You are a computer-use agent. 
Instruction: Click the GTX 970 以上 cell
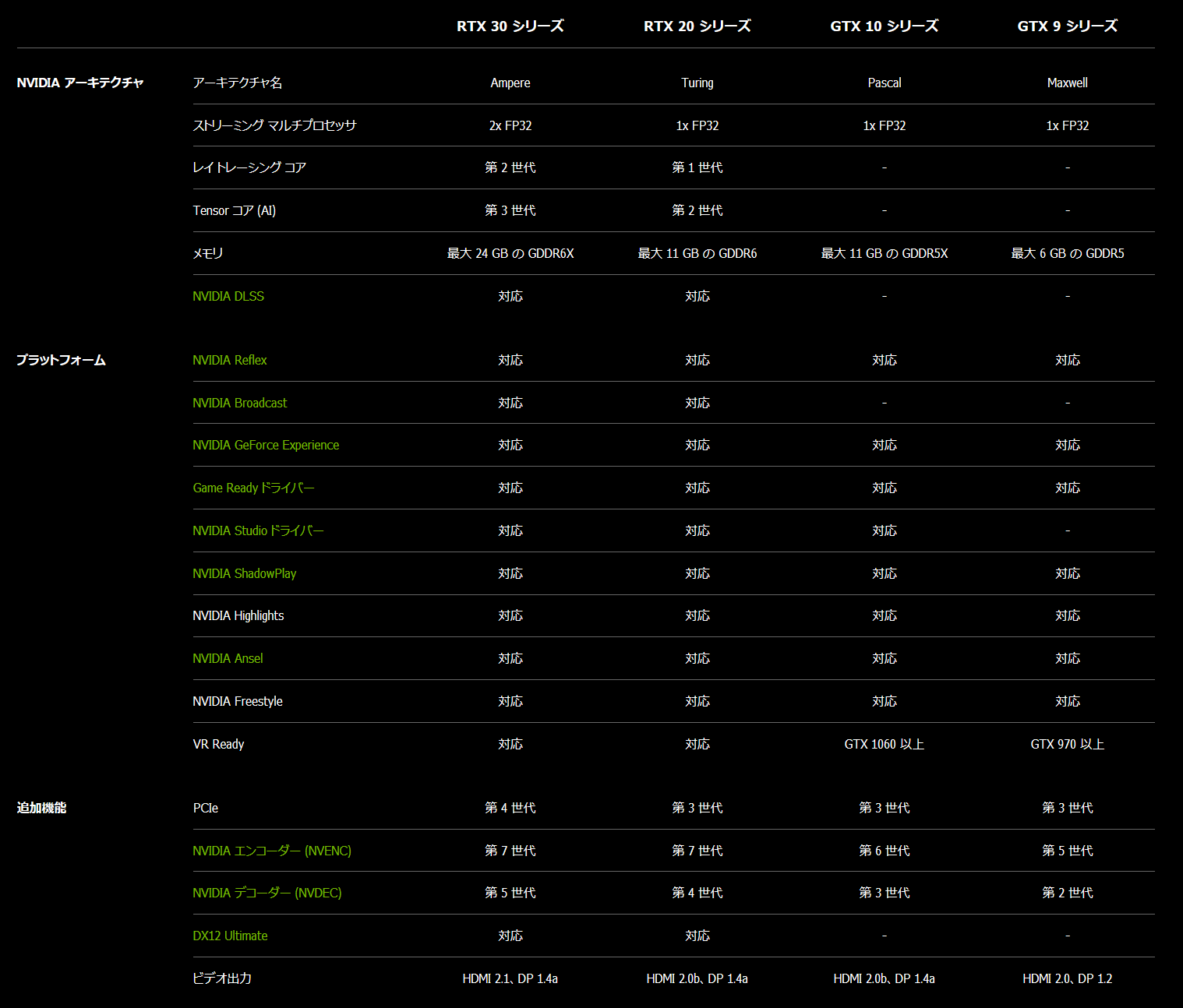click(1068, 744)
